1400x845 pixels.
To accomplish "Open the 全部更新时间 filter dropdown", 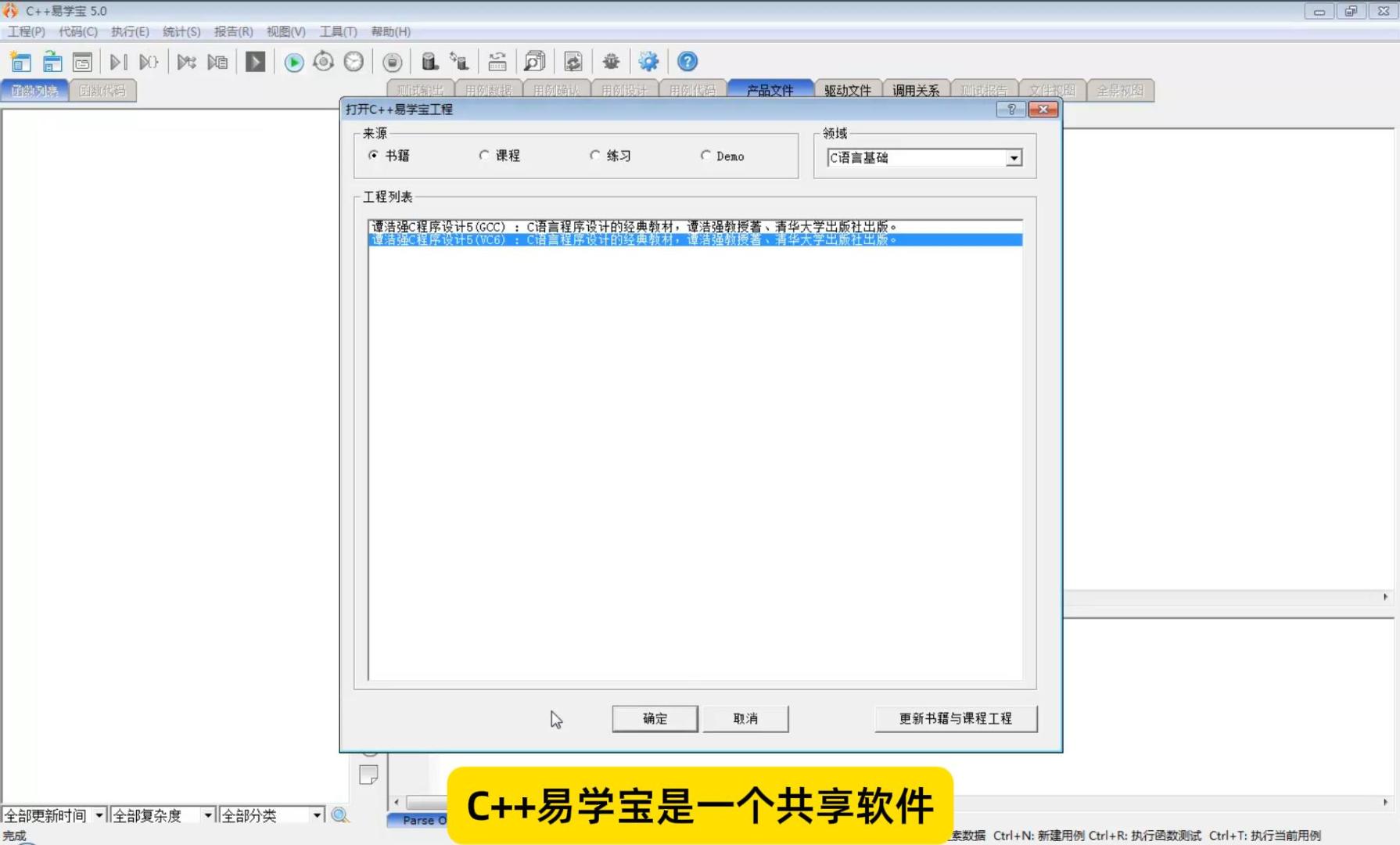I will pyautogui.click(x=99, y=815).
